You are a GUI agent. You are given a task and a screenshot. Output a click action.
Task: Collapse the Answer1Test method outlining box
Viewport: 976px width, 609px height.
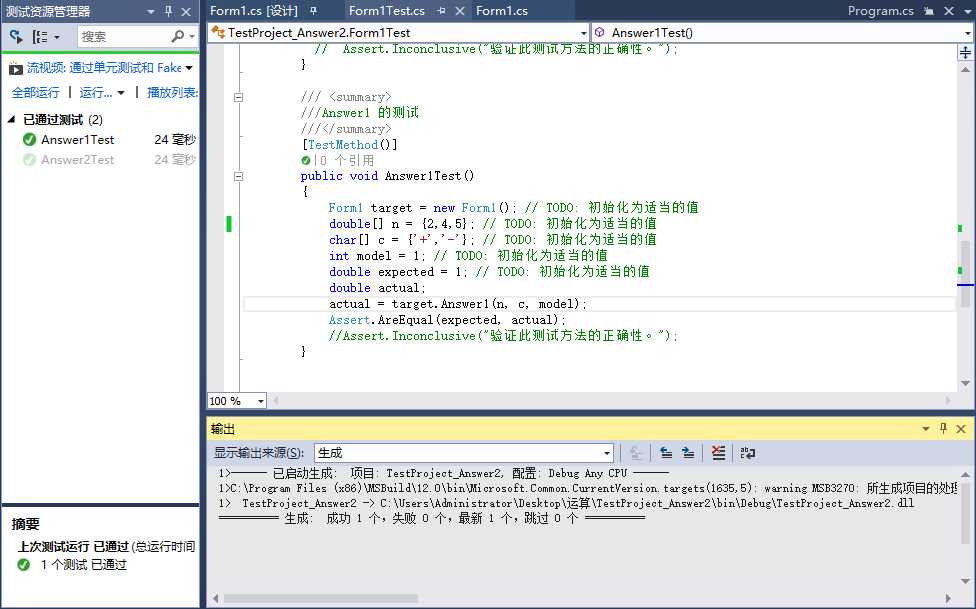[x=238, y=176]
